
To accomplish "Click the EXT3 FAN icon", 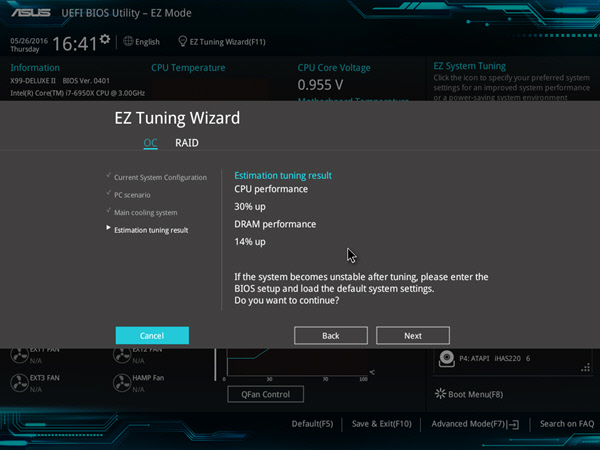I will [x=19, y=383].
